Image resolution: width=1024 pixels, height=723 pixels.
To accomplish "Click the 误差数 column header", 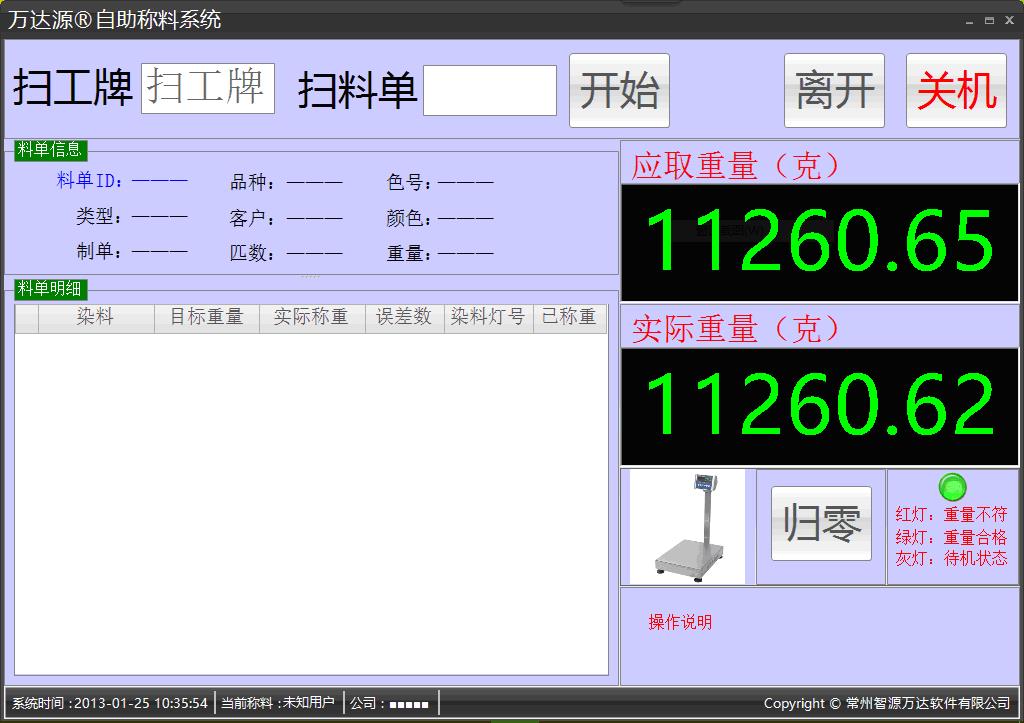I will tap(404, 317).
